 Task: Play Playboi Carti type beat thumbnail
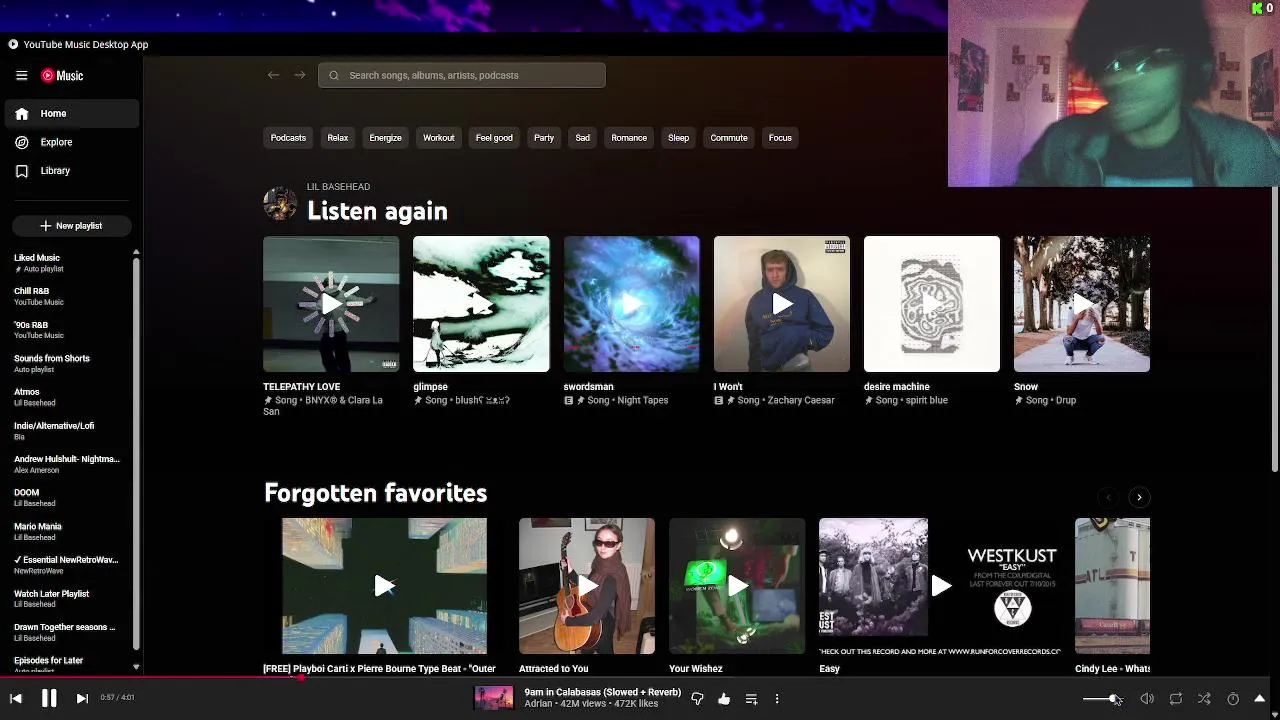384,586
